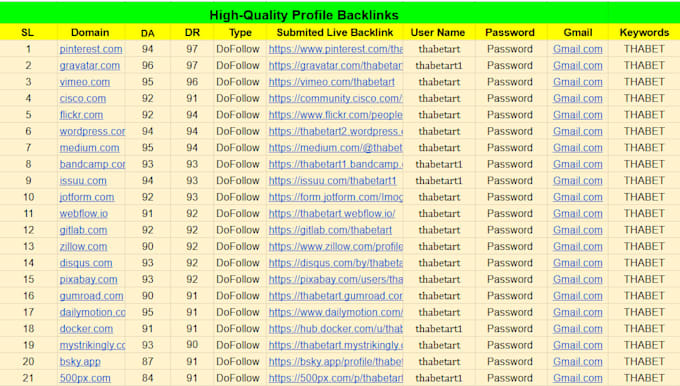Open the https://bsky.app/profile backlink
The image size is (680, 386).
coord(336,362)
